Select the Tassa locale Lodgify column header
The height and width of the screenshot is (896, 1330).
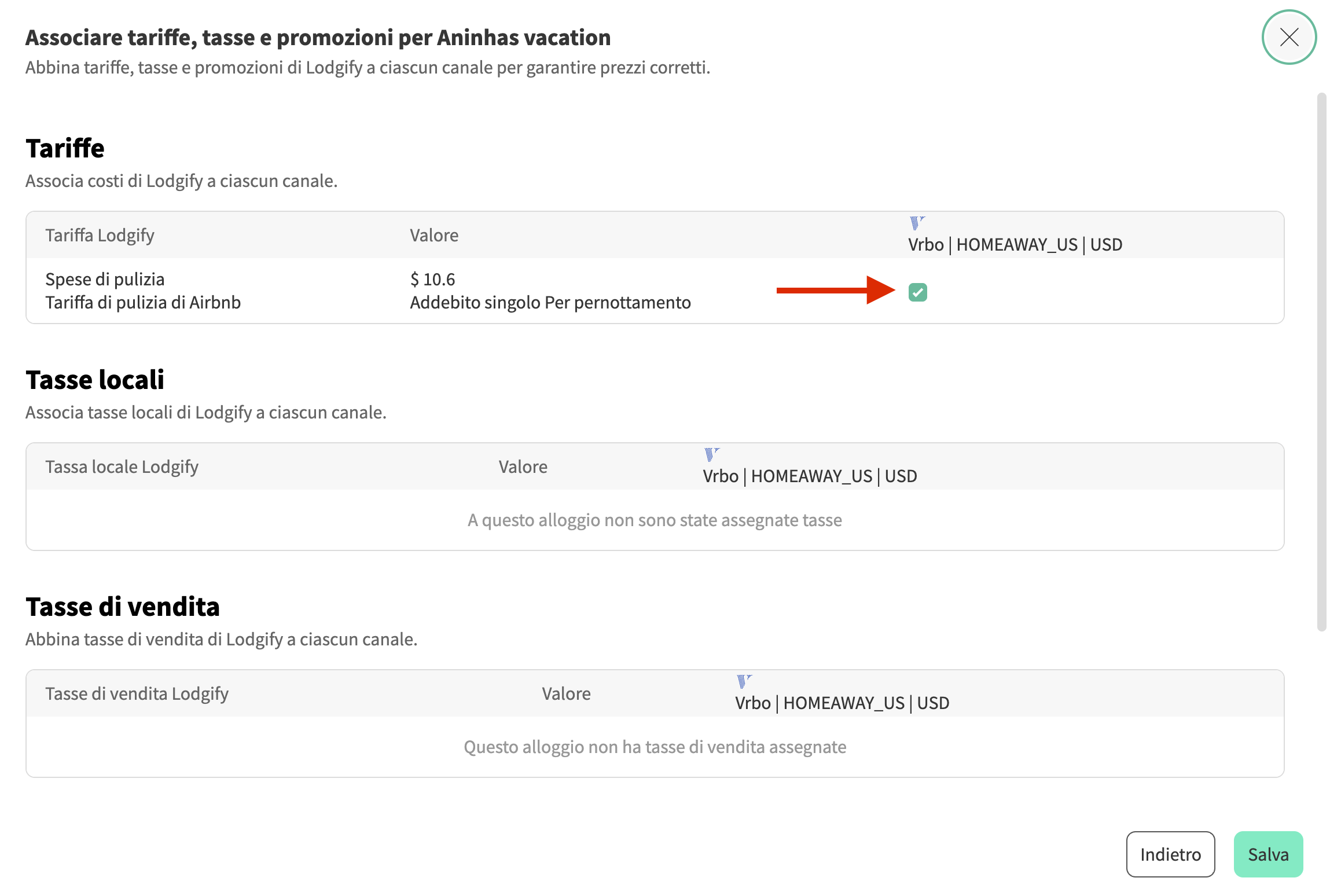[x=122, y=467]
